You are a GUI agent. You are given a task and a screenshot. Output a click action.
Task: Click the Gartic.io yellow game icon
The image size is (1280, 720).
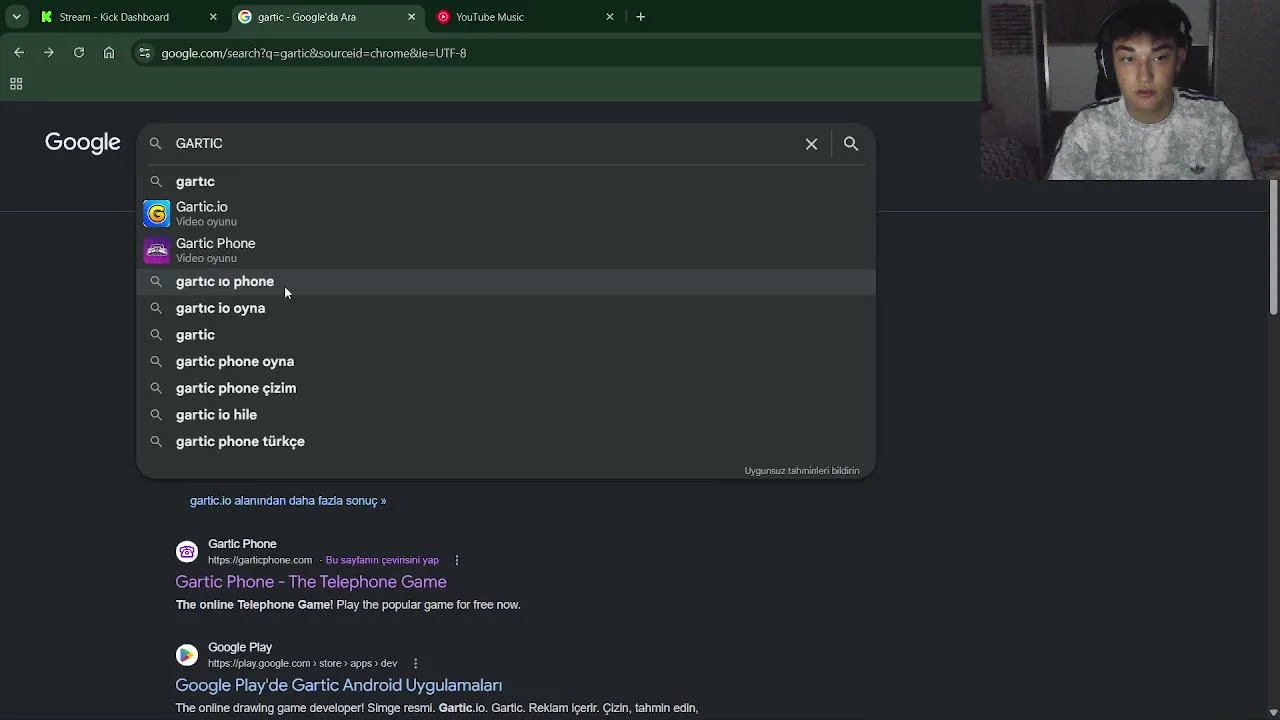157,213
